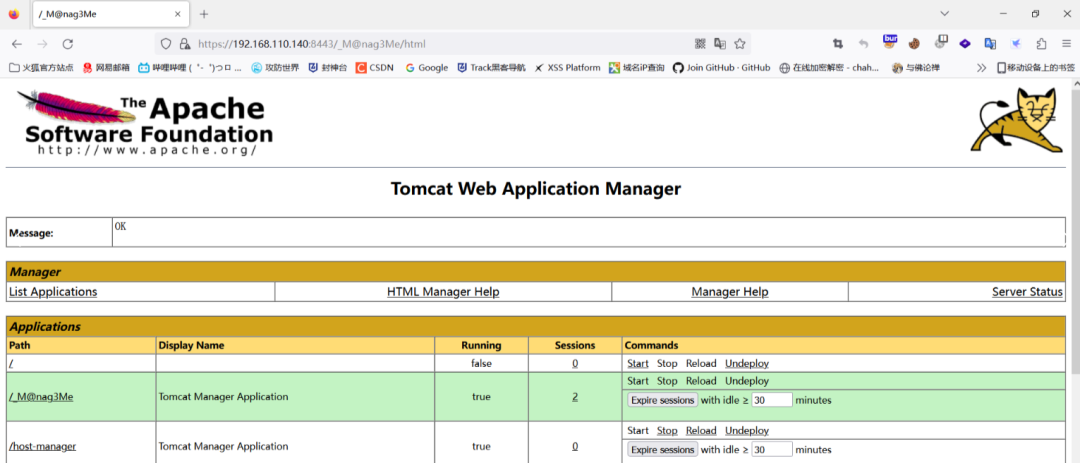This screenshot has width=1080, height=463.
Task: Open the /_M@nag3Me path link
Action: click(41, 397)
